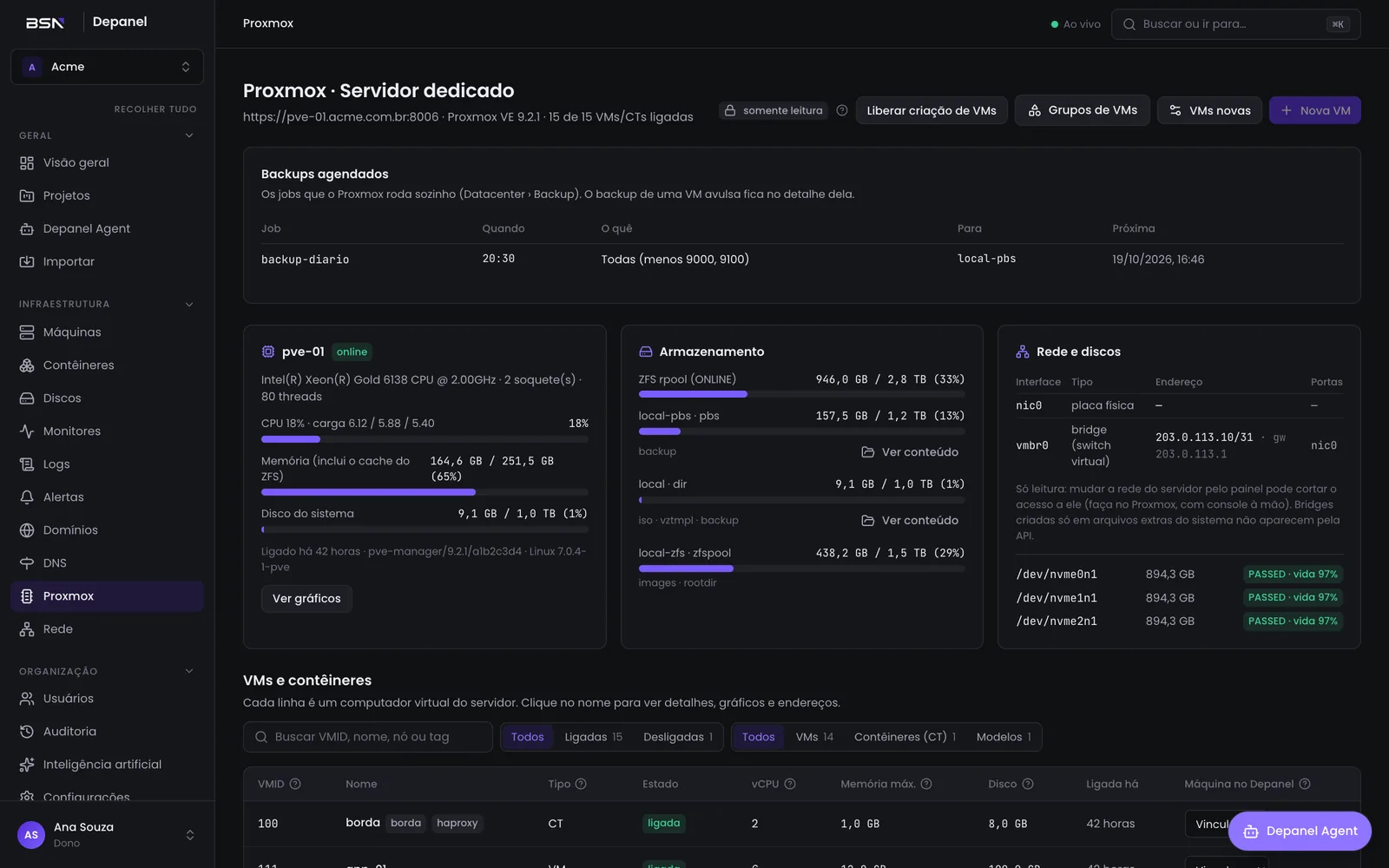Navigate to Contêineres
1389x868 pixels.
click(107, 365)
